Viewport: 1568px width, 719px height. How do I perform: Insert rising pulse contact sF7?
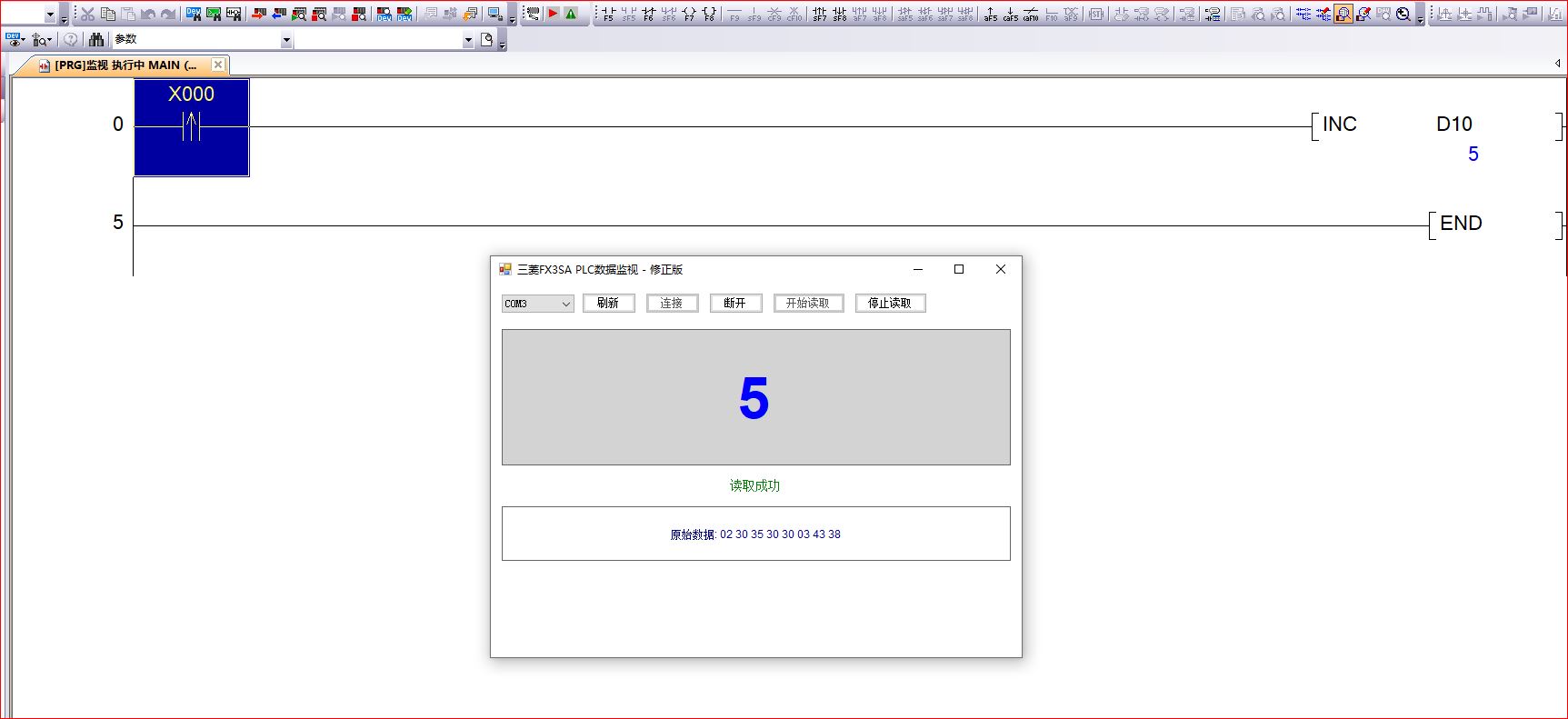pos(819,14)
